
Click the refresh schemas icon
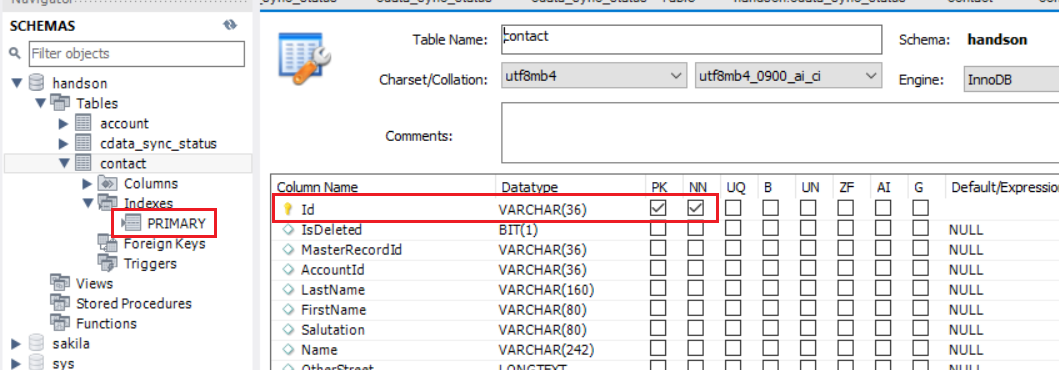coord(231,25)
